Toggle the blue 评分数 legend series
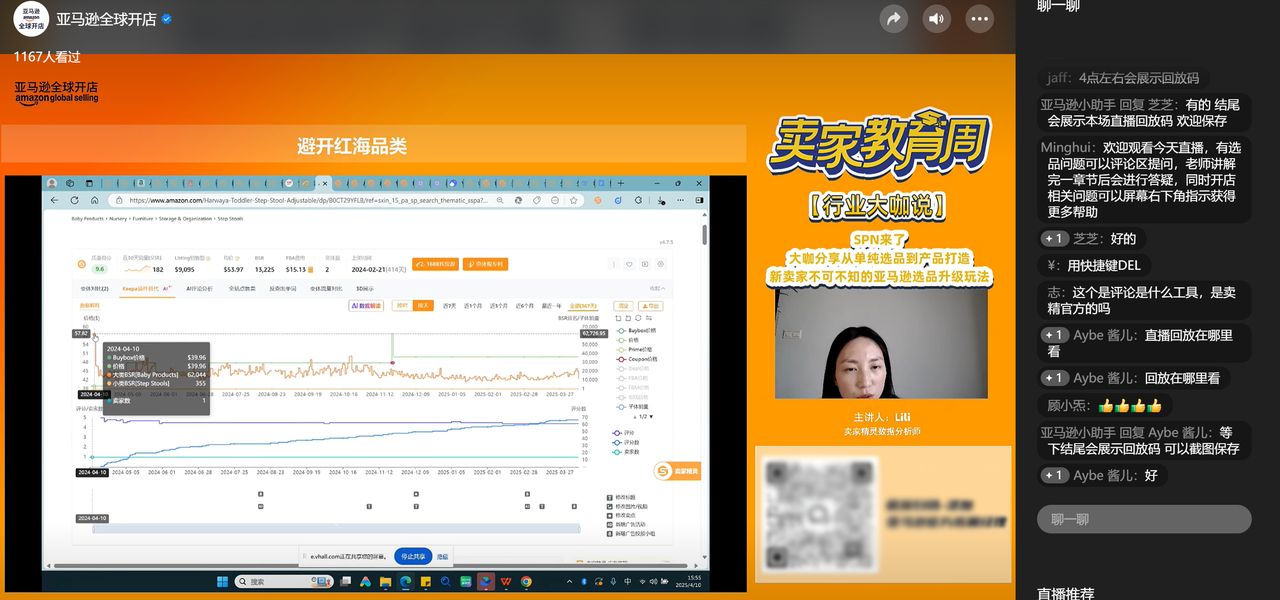The width and height of the screenshot is (1280, 600). (625, 442)
